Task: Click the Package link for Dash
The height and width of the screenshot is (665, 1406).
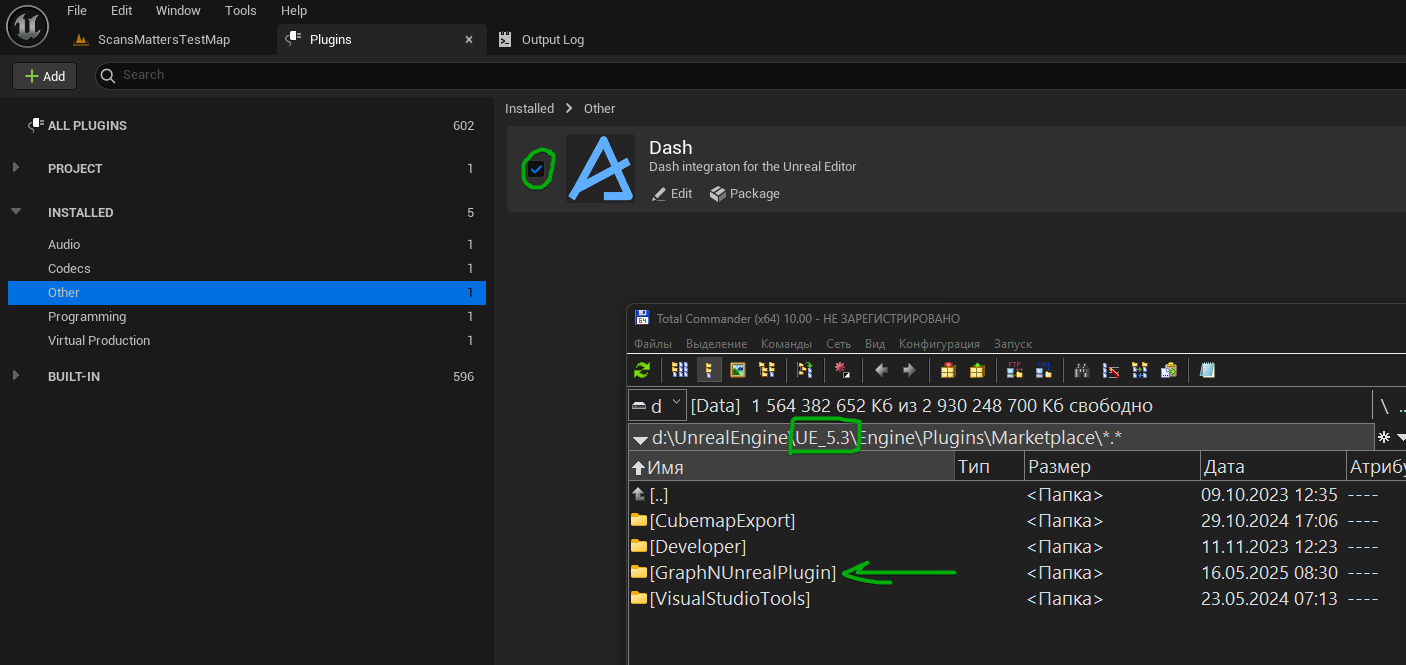Action: point(745,194)
